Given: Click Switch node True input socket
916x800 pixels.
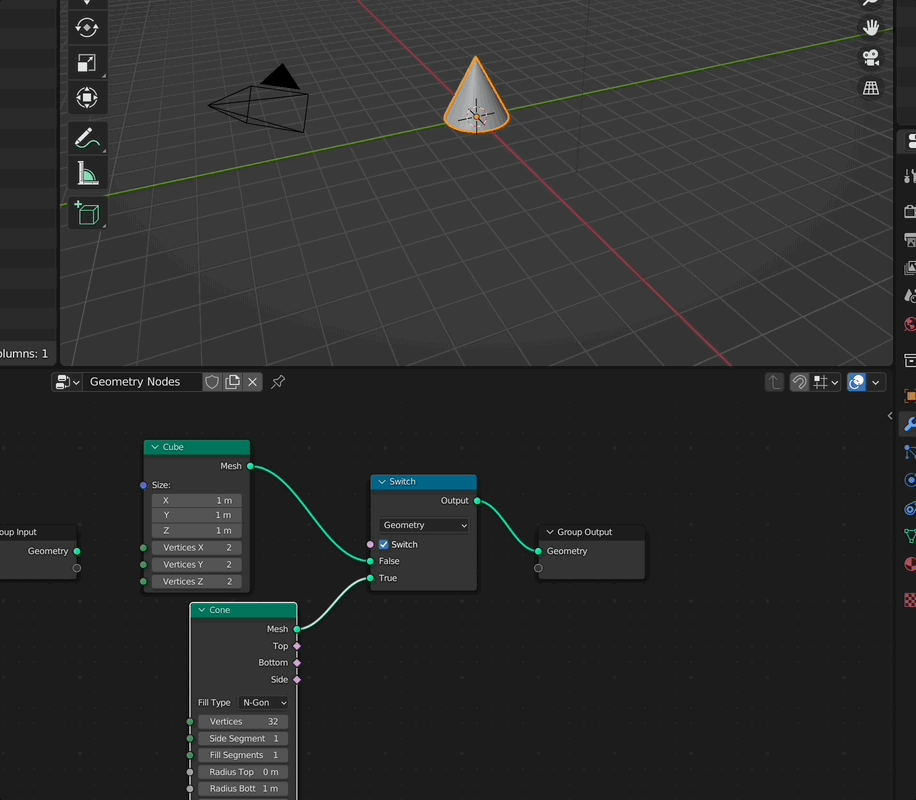Looking at the screenshot, I should pyautogui.click(x=370, y=579).
